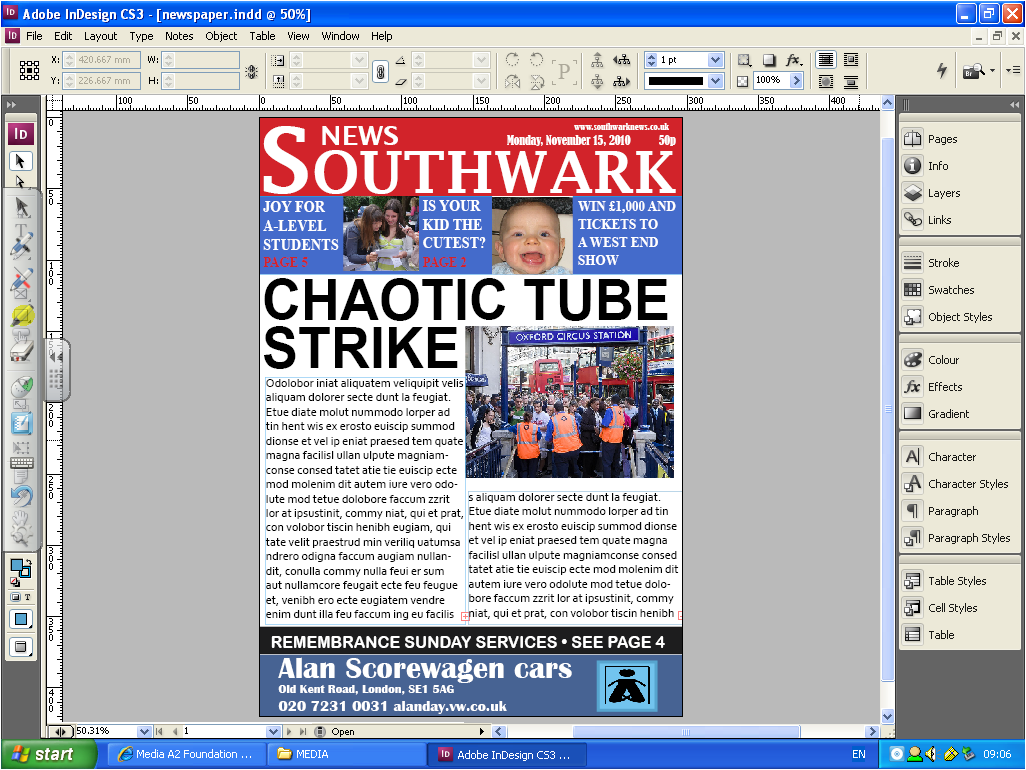Open the Object menu

coord(221,35)
